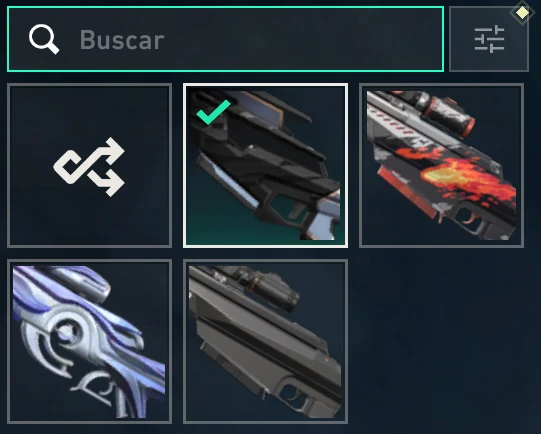This screenshot has height=434, width=541.
Task: Select the black futuristic sniper skin
Action: pos(265,166)
